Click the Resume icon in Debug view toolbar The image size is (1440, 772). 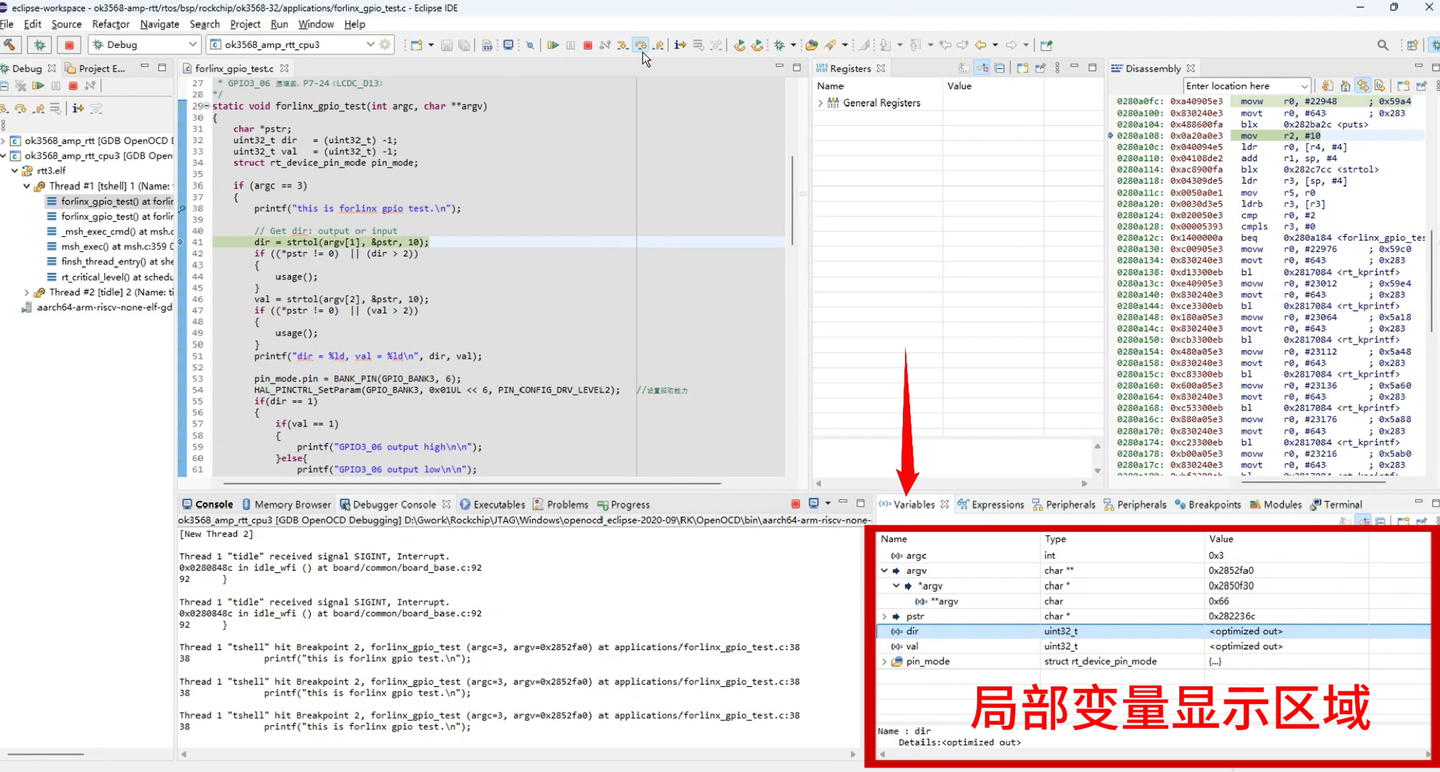click(38, 86)
